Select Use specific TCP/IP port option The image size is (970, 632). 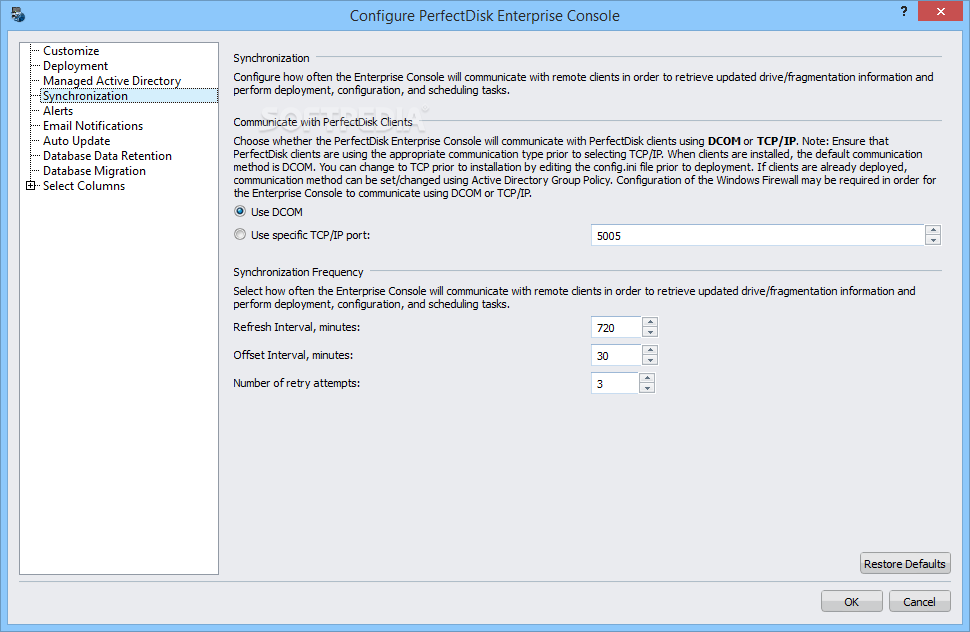(x=240, y=234)
